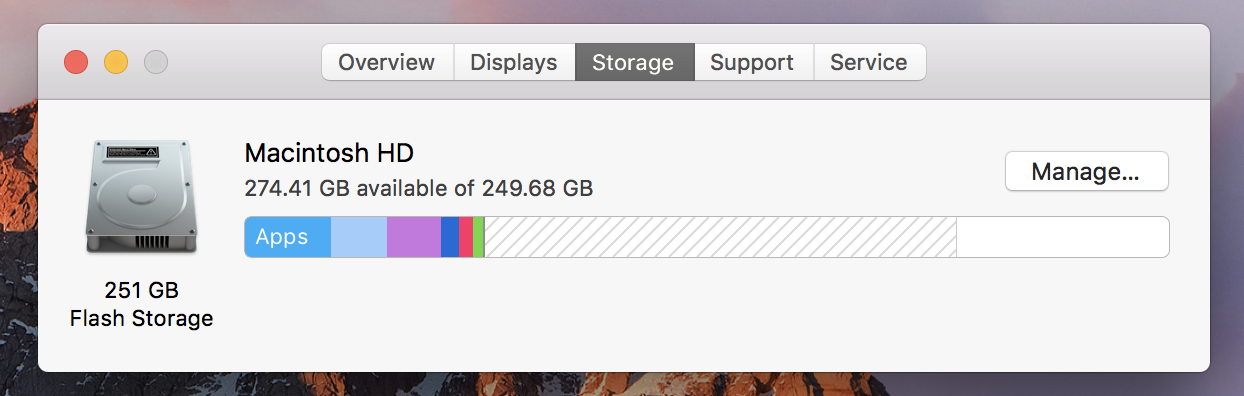Click the pink-red storage bar segment
The height and width of the screenshot is (396, 1244).
tap(466, 237)
